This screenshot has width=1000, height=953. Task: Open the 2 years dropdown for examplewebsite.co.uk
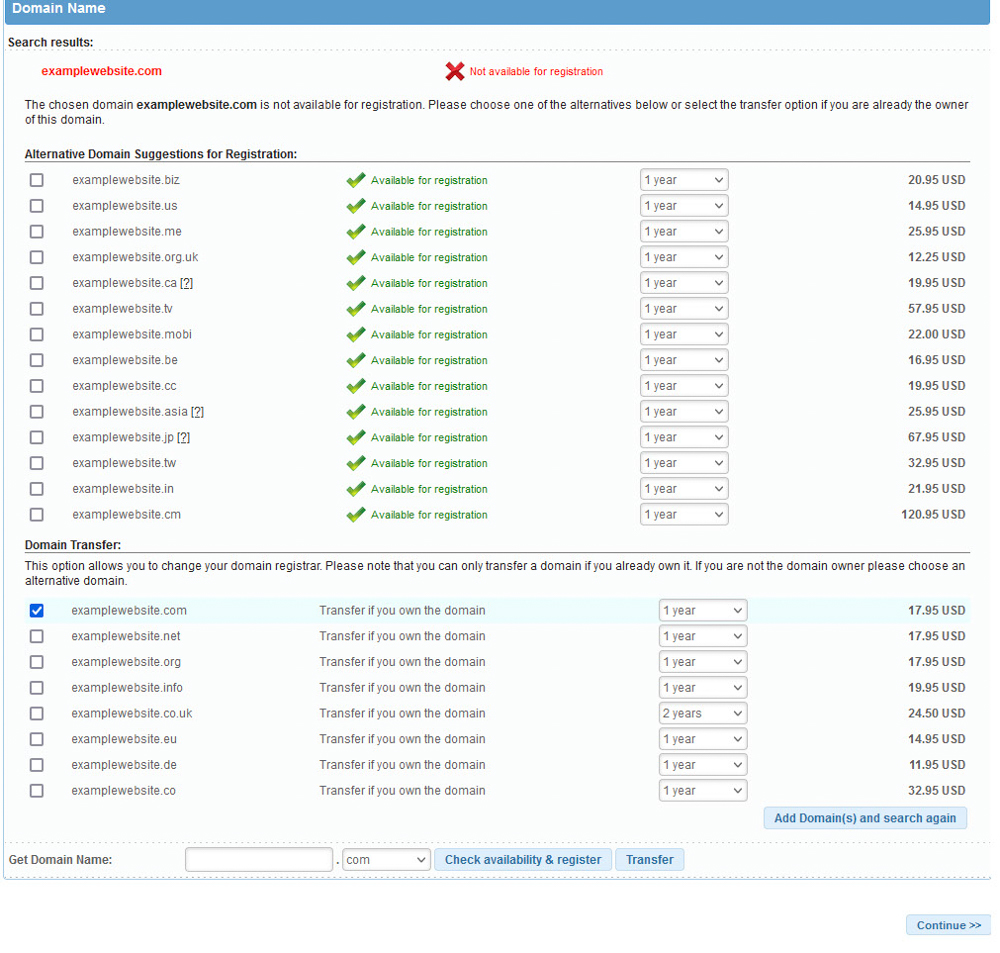coord(702,714)
